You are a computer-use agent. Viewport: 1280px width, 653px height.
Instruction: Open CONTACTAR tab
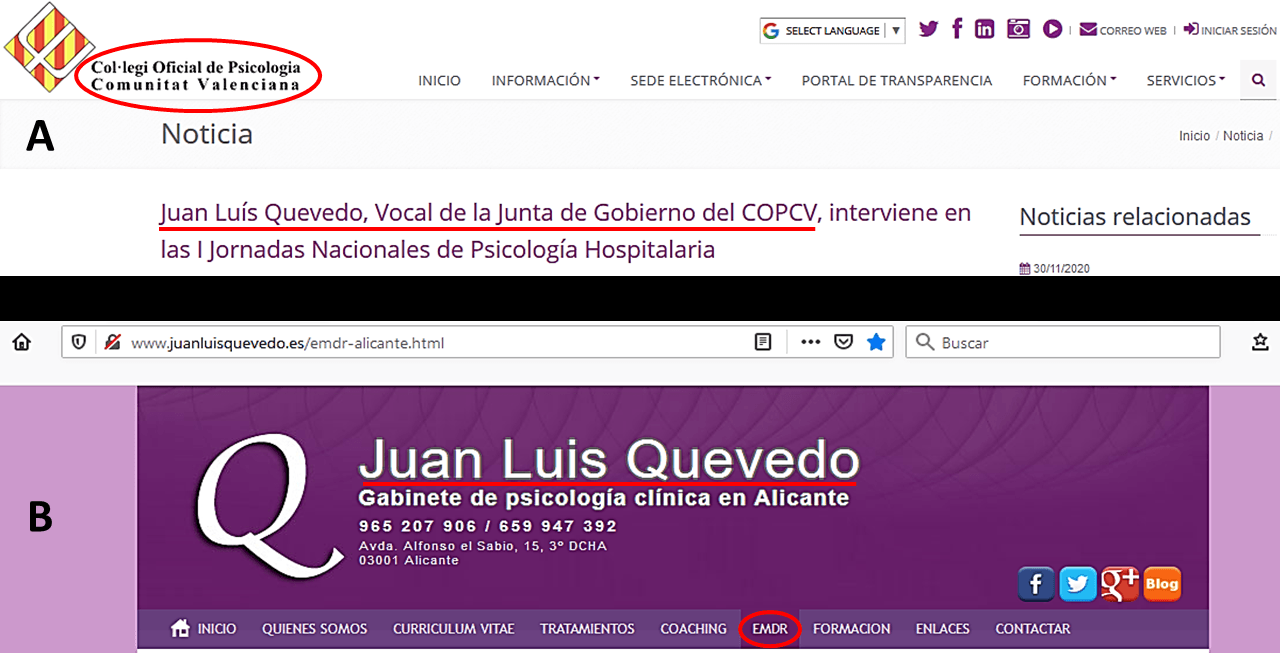tap(1033, 629)
